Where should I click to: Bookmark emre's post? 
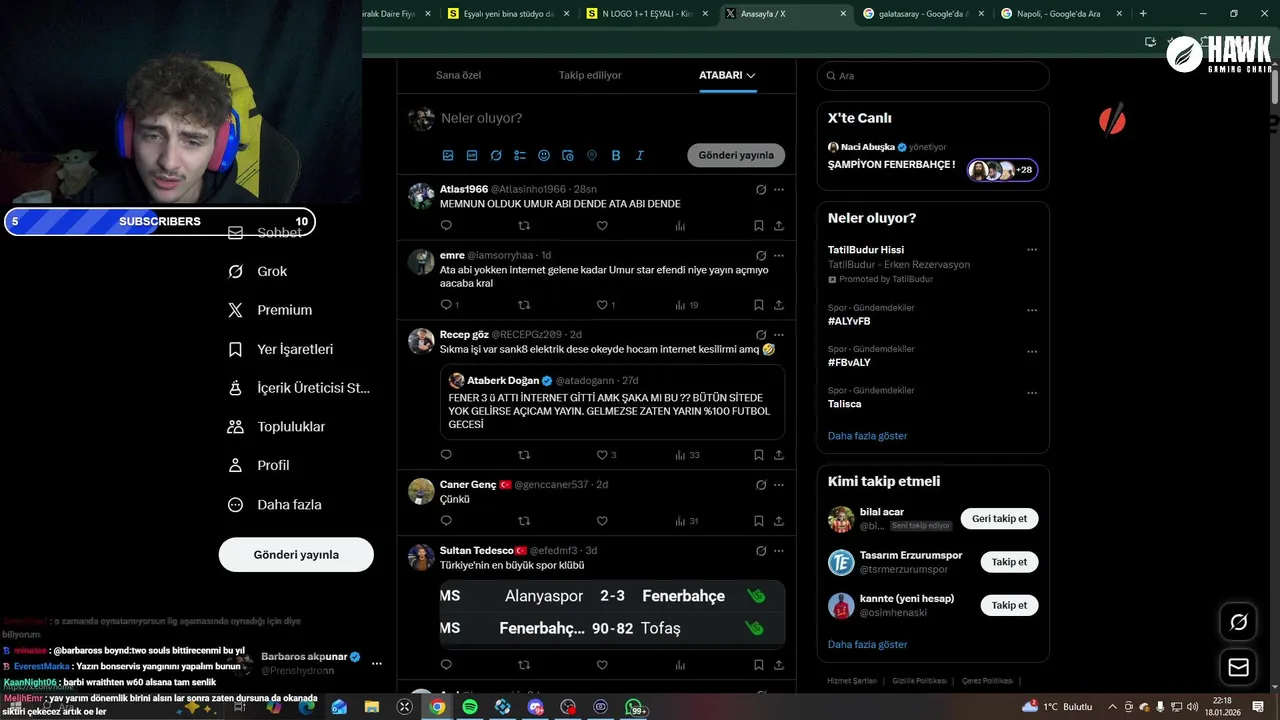[759, 305]
